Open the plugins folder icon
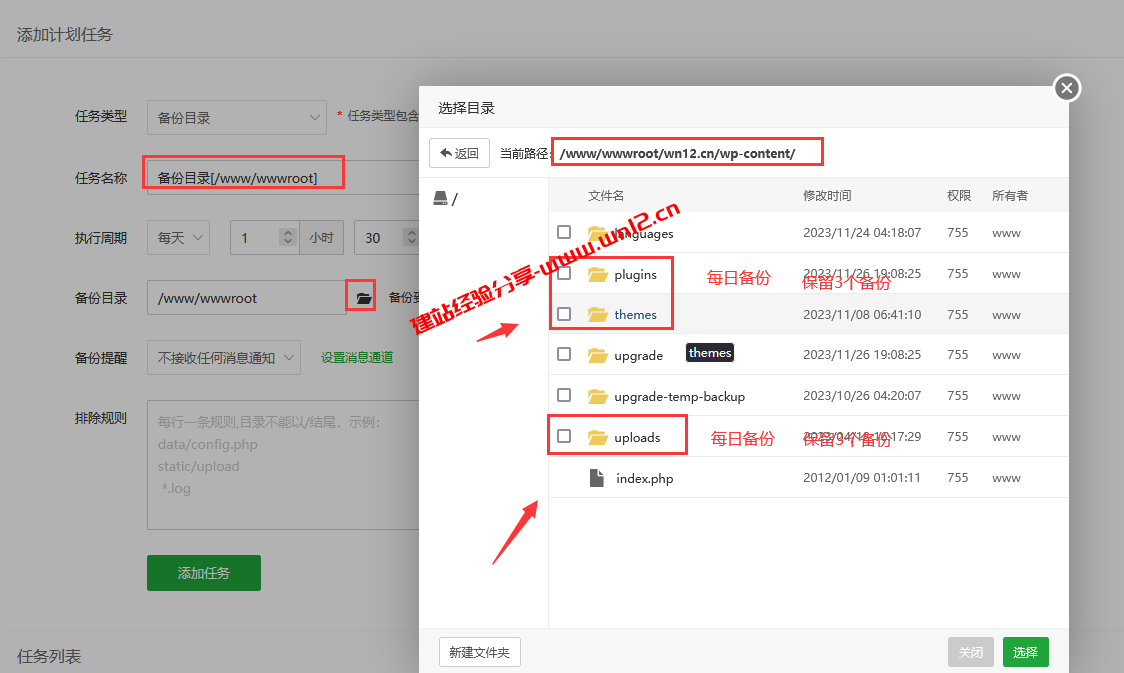Image resolution: width=1124 pixels, height=673 pixels. point(599,274)
